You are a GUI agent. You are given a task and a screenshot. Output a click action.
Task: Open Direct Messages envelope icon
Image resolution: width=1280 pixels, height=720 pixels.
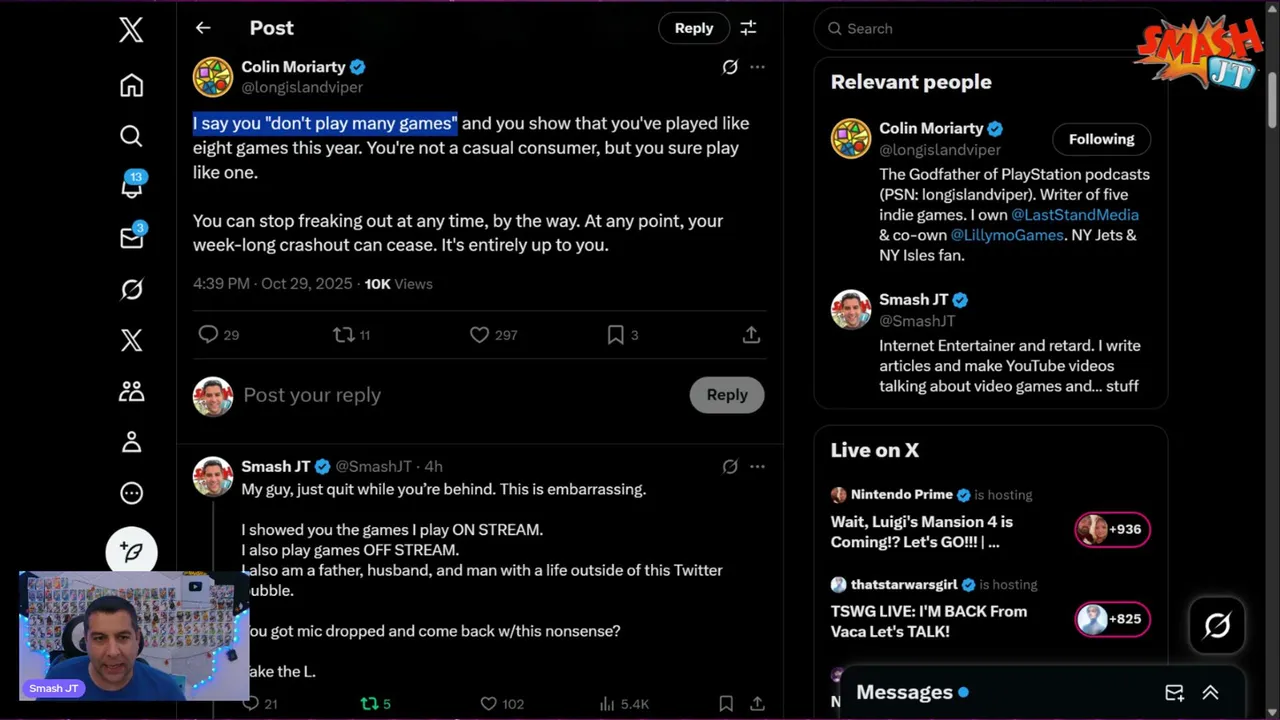(x=131, y=237)
